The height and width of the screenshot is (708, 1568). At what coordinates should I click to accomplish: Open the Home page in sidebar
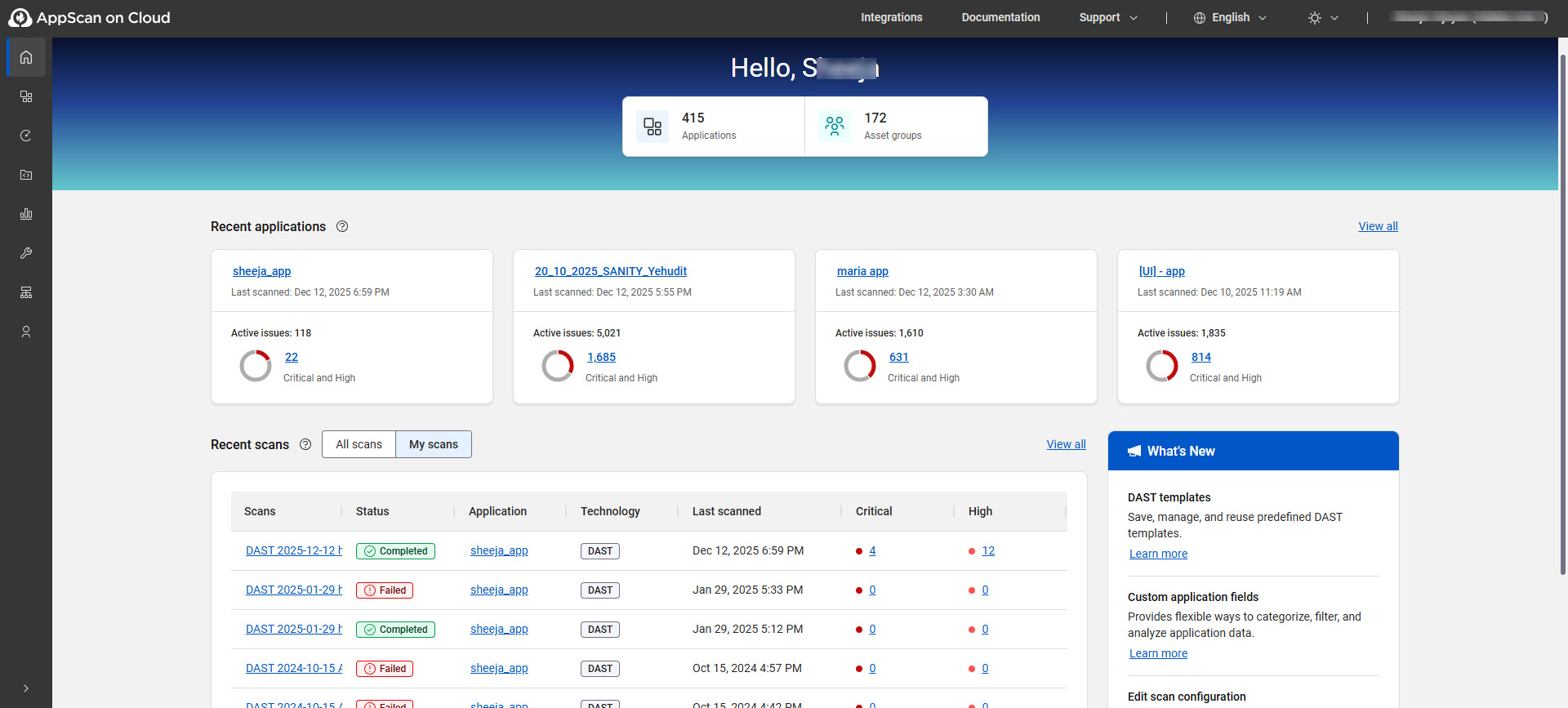pyautogui.click(x=26, y=57)
